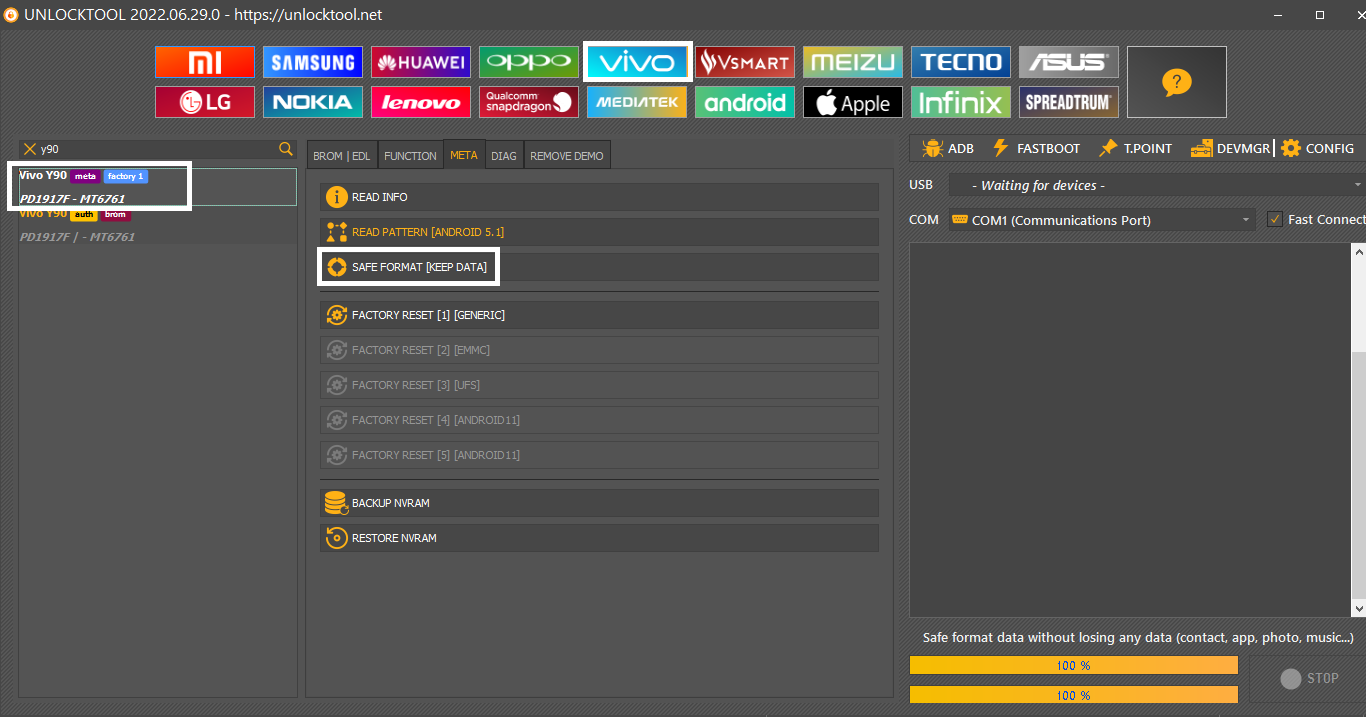Image resolution: width=1366 pixels, height=717 pixels.
Task: Open DEVMGR device manager
Action: coord(1230,148)
